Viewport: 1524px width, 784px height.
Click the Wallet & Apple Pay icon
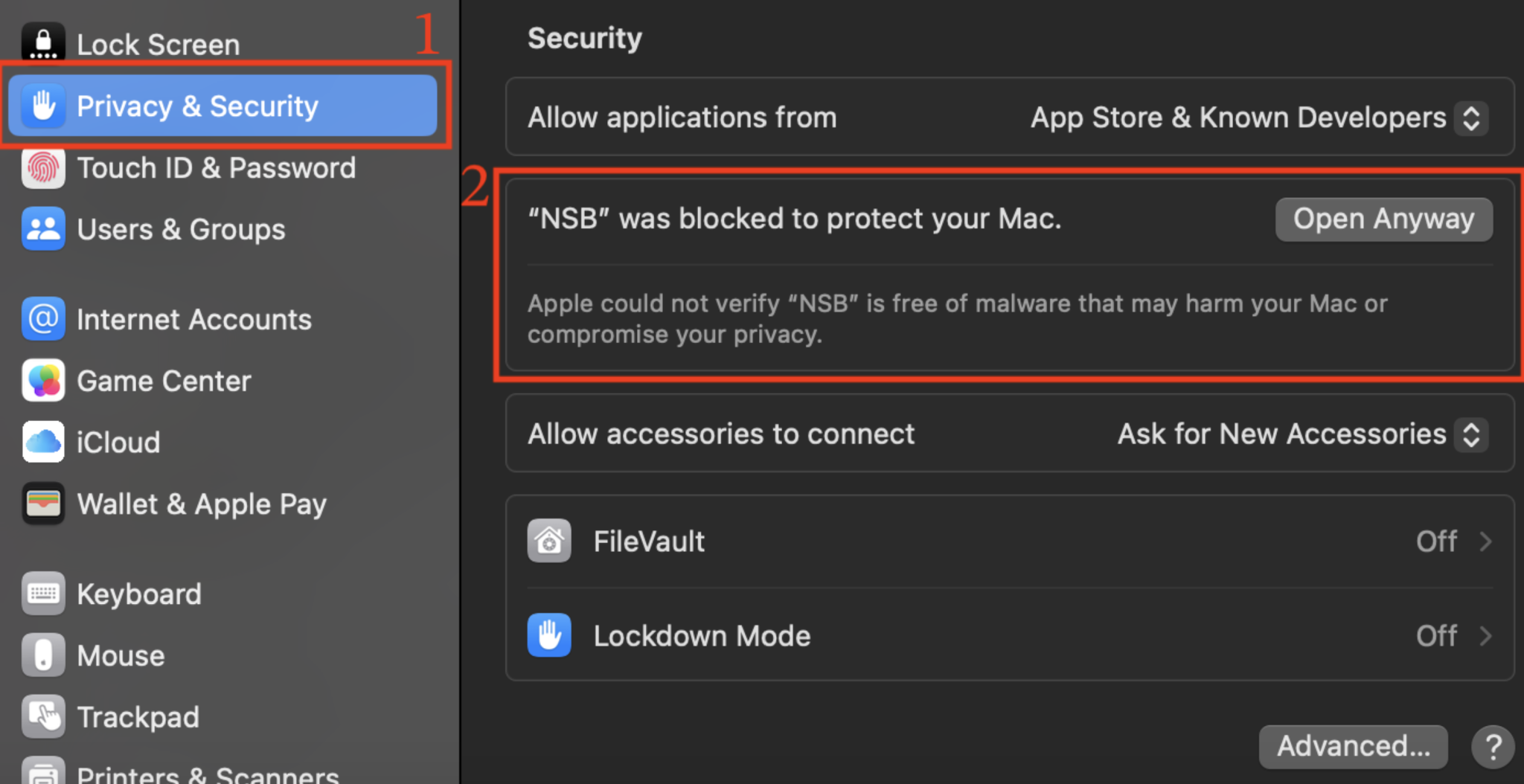pyautogui.click(x=43, y=504)
